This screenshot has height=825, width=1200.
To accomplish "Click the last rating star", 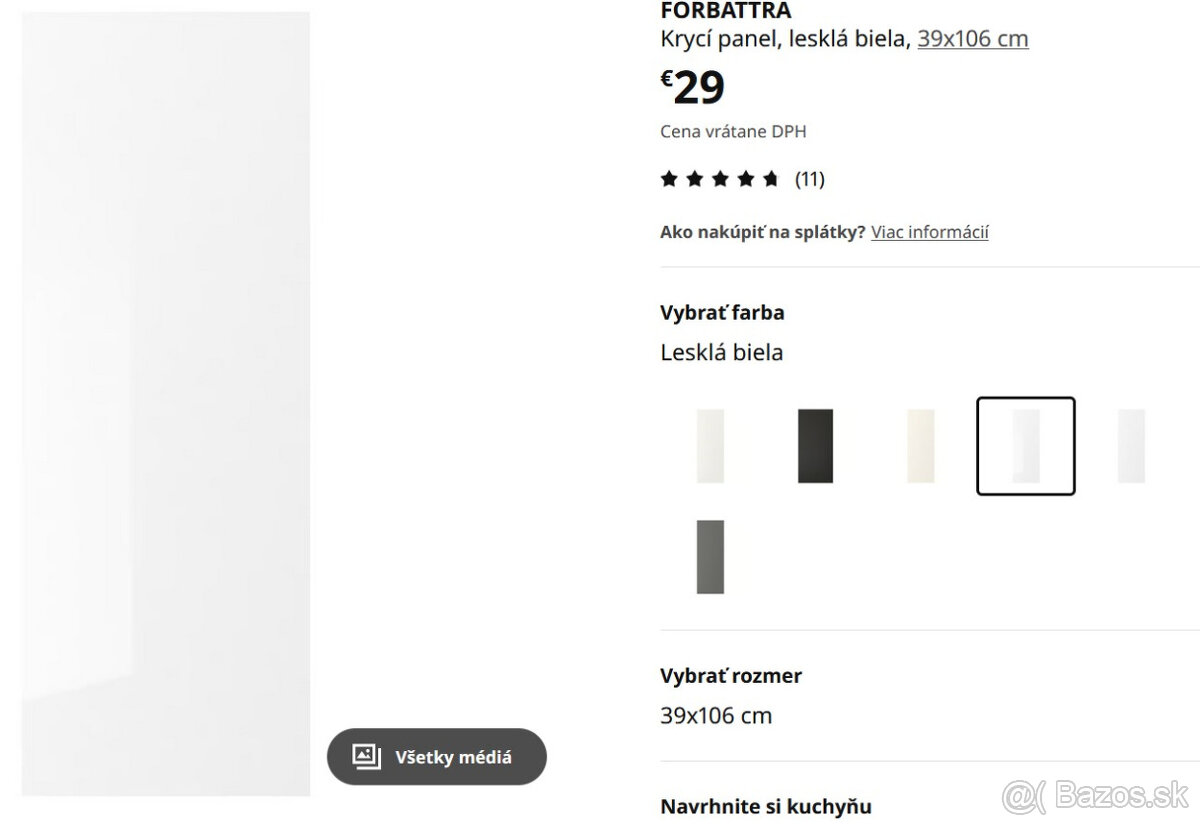I will tap(769, 178).
